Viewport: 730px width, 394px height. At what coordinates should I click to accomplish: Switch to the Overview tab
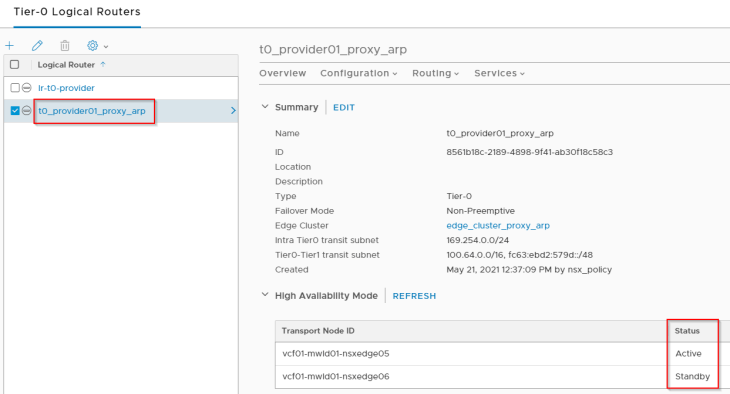point(283,73)
